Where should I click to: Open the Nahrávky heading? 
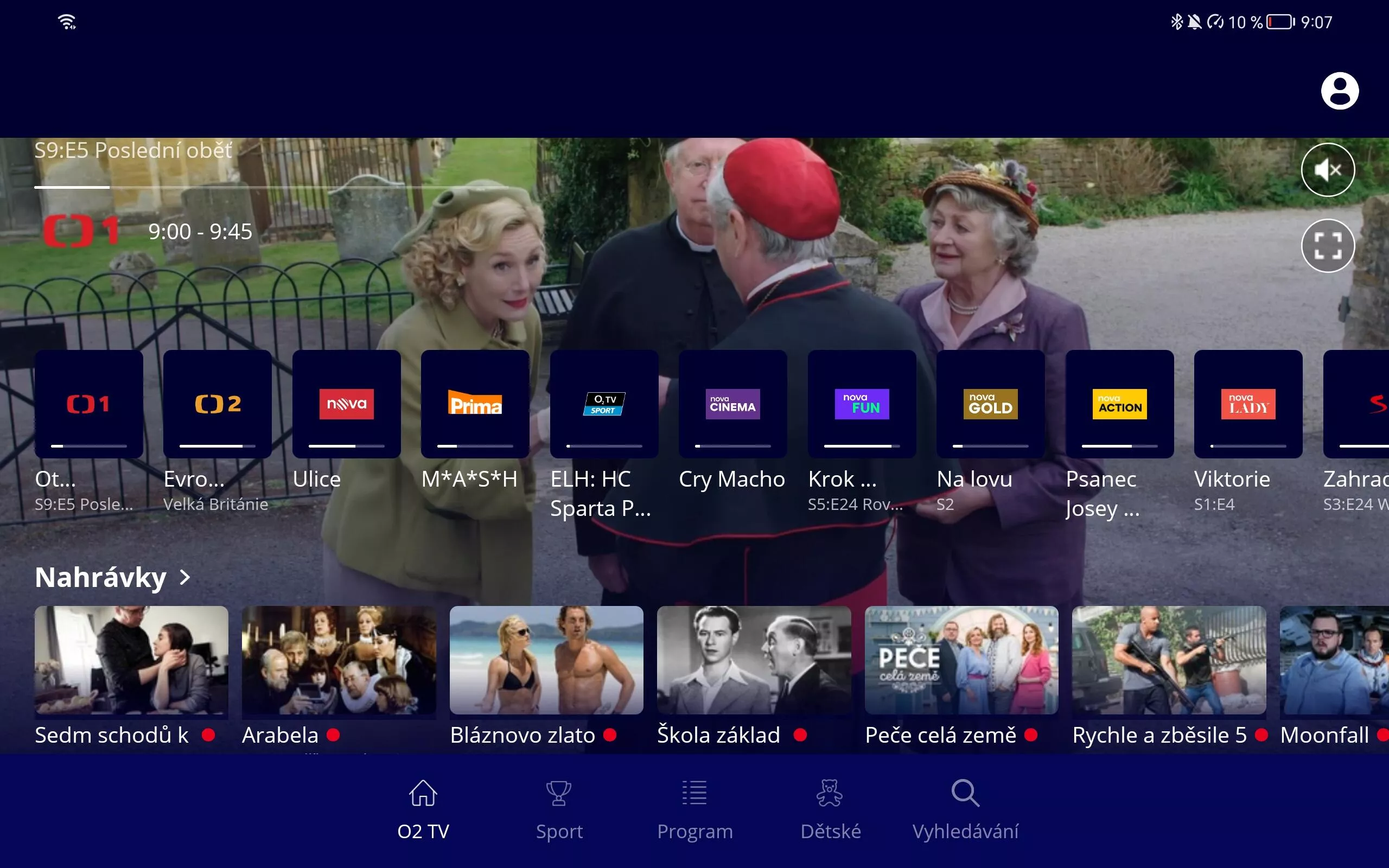click(100, 578)
